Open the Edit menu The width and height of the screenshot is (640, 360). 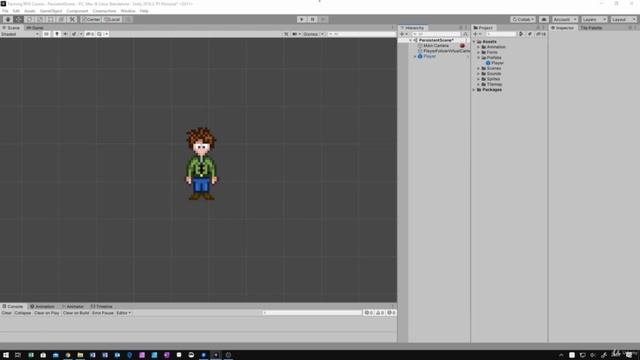tap(16, 11)
